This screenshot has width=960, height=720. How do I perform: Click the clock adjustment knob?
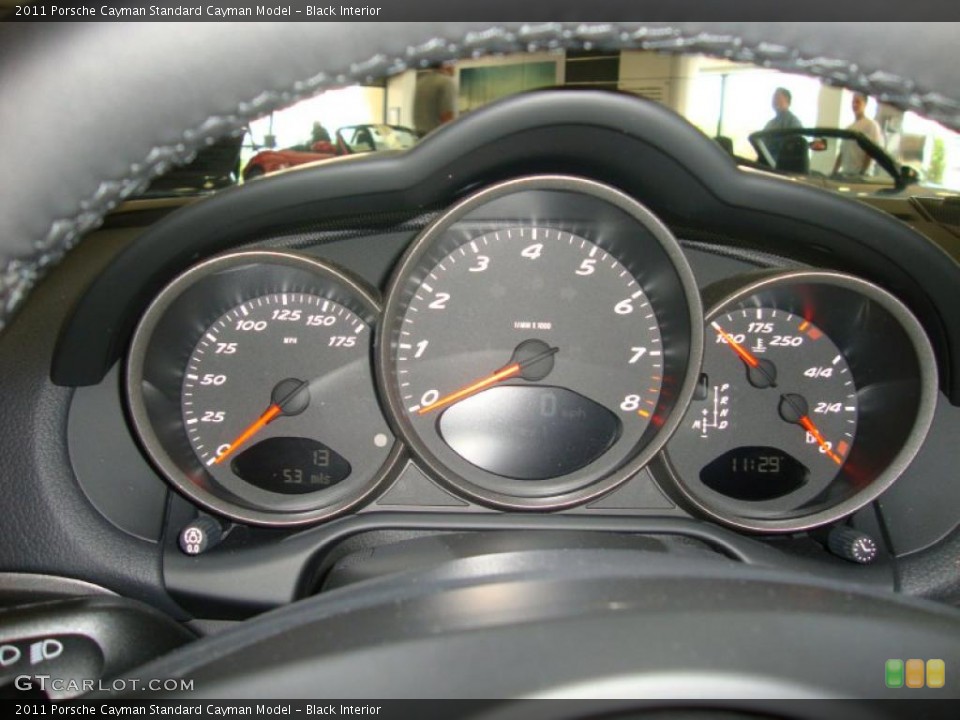(853, 544)
